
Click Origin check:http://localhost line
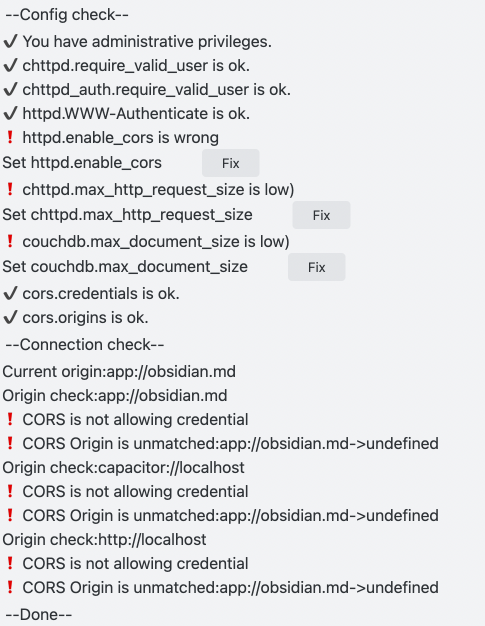[104, 539]
